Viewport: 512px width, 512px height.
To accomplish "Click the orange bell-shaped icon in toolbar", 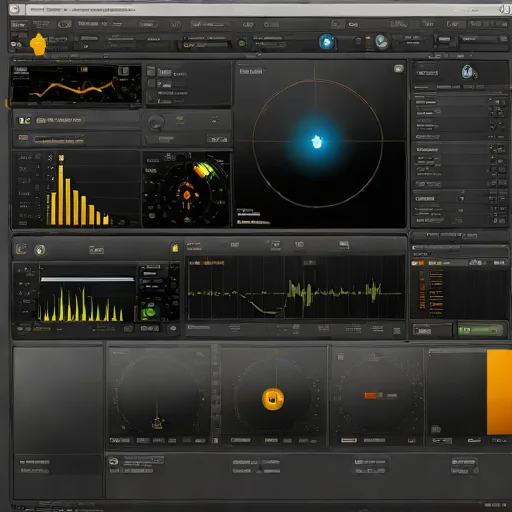I will (38, 44).
